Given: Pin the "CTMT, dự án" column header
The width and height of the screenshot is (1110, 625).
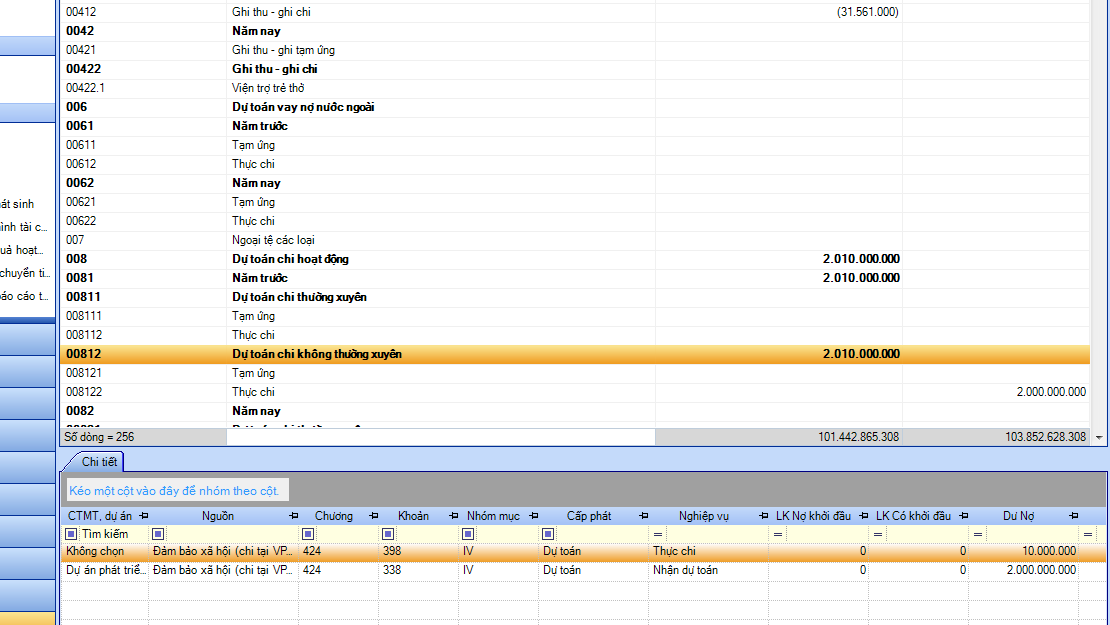Looking at the screenshot, I should (143, 516).
